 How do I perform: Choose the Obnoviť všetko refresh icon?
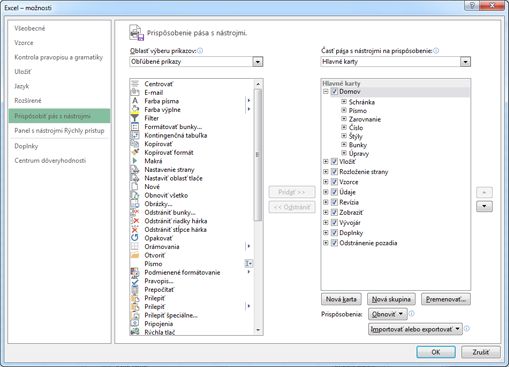[135, 195]
